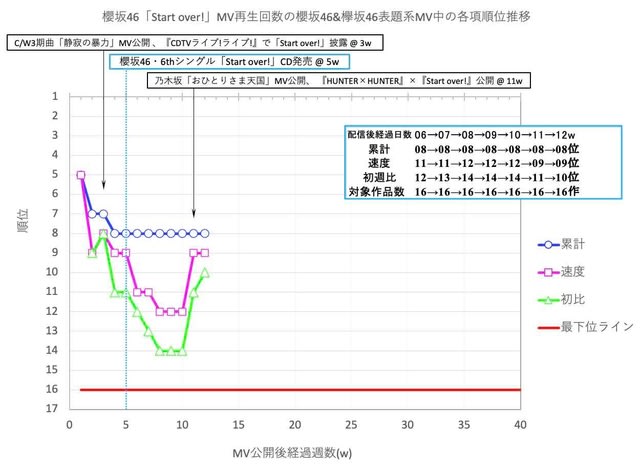Image resolution: width=640 pixels, height=469 pixels.
Task: Click the 初週比 row in info table
Action: pos(471,177)
